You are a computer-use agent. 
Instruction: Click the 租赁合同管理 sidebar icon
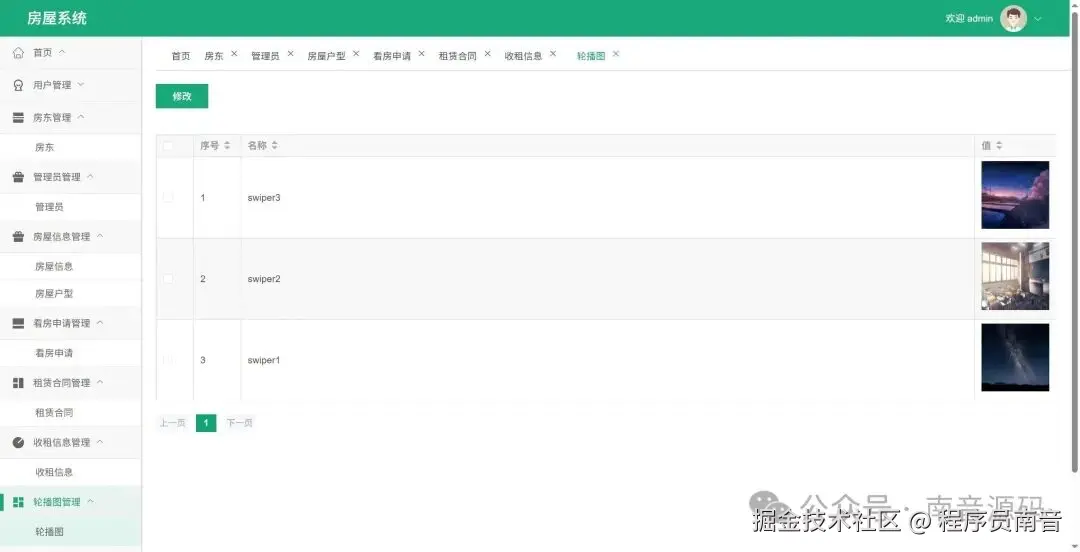pos(19,382)
